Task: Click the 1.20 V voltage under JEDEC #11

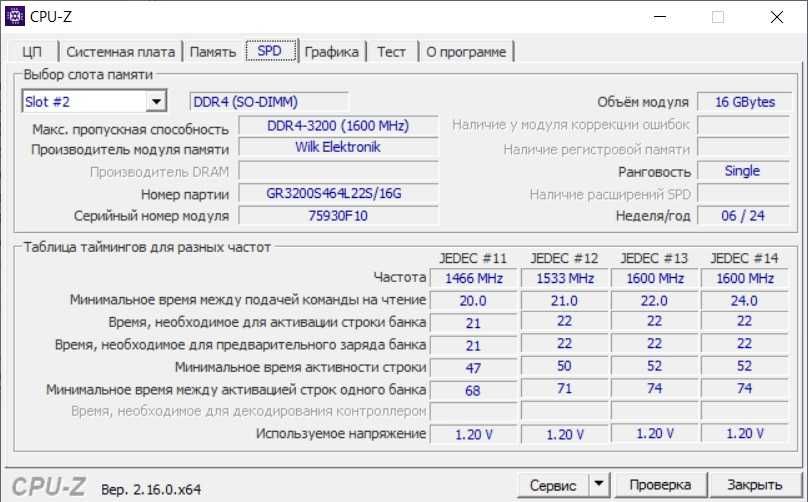Action: (474, 434)
